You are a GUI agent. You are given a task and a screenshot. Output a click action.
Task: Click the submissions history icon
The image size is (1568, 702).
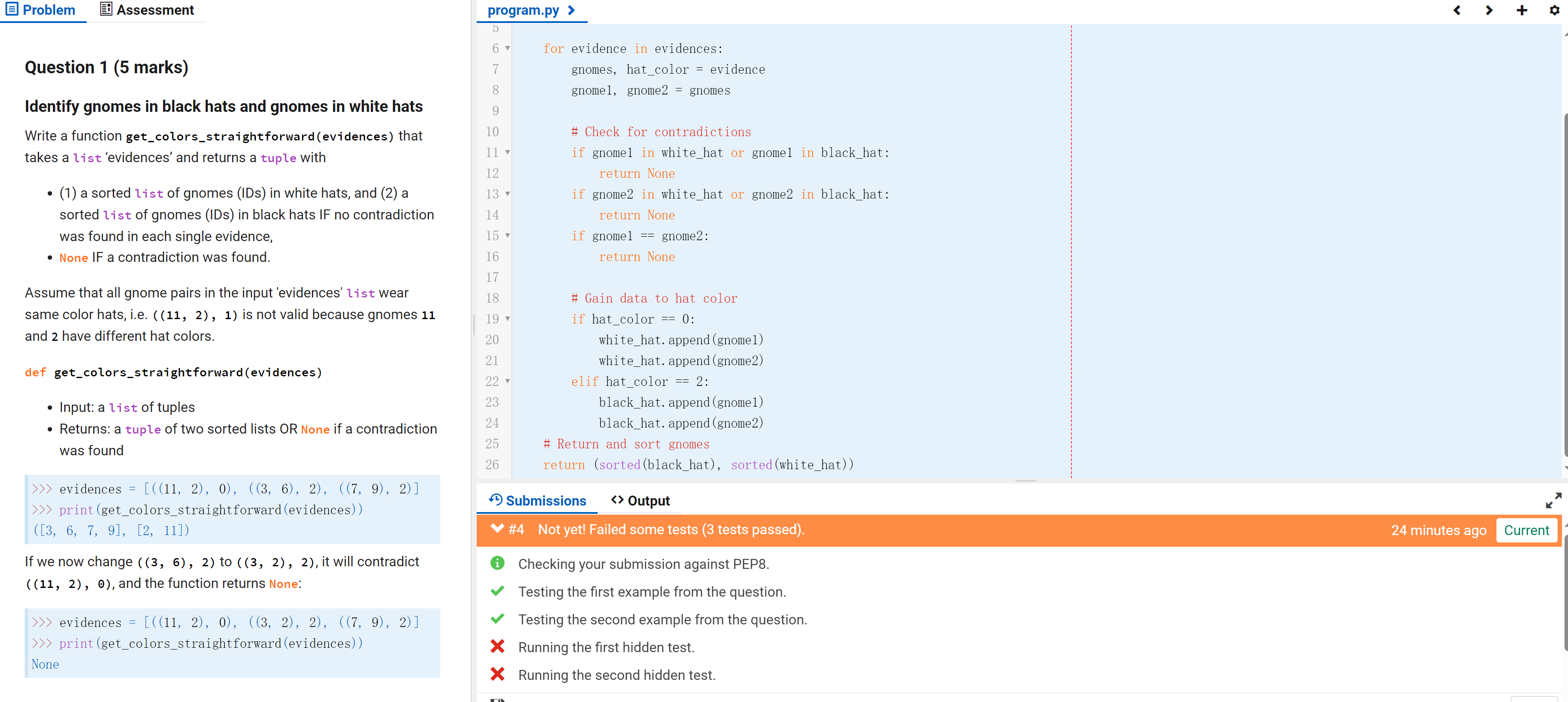coord(495,500)
